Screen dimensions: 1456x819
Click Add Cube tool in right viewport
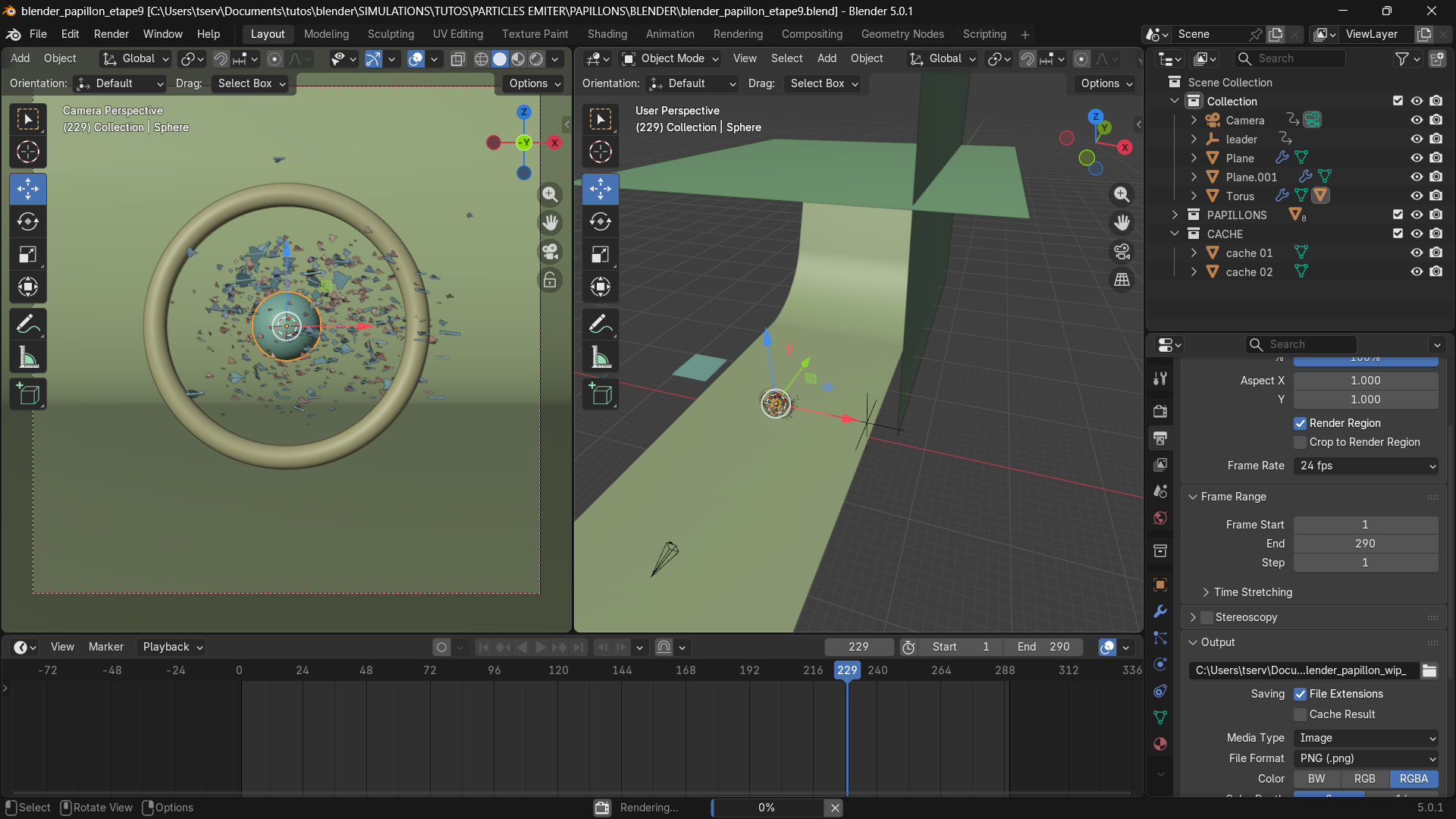pos(601,394)
